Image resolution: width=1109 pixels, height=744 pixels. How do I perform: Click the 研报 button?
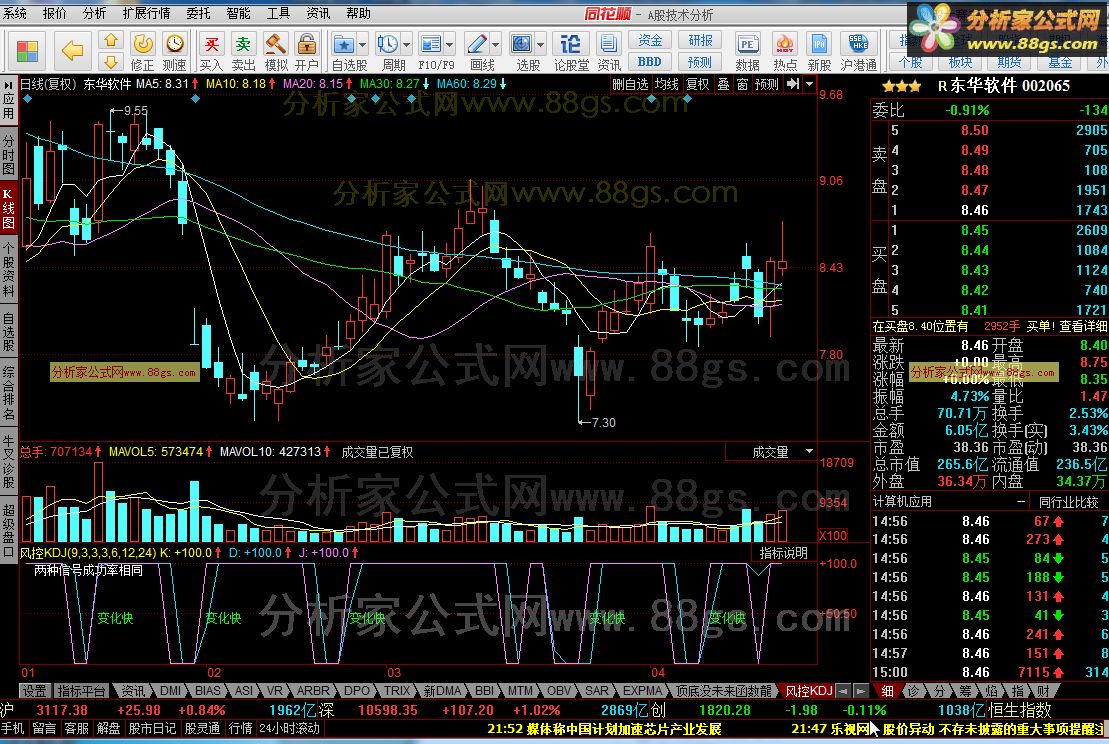tap(700, 40)
